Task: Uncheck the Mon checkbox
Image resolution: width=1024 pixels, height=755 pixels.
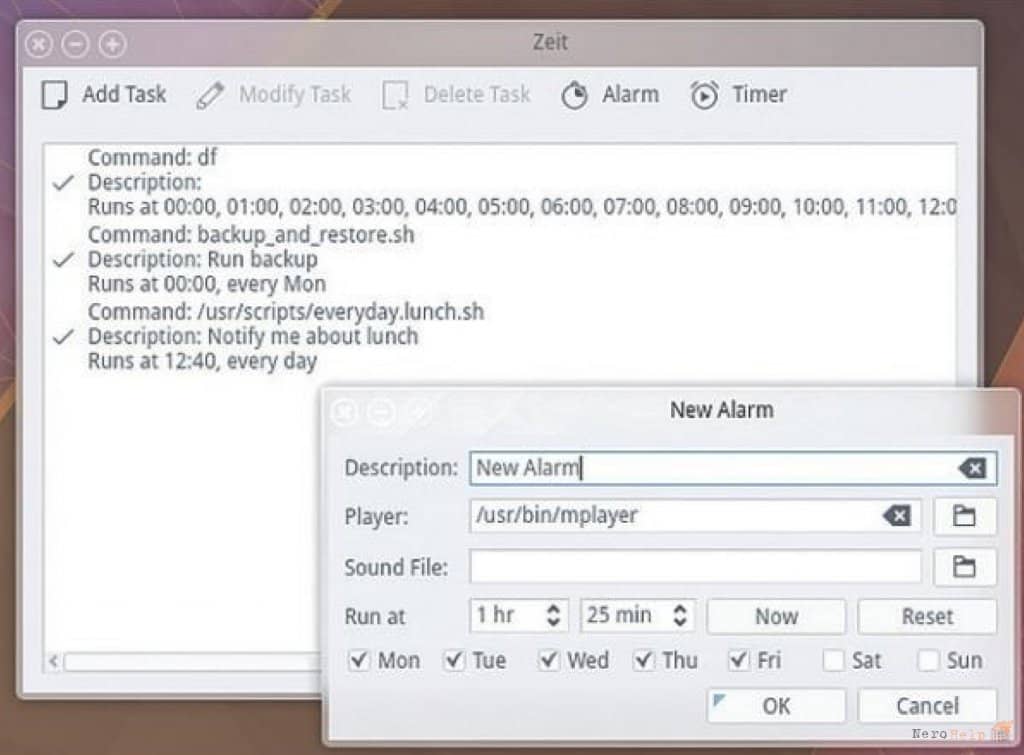Action: point(359,660)
